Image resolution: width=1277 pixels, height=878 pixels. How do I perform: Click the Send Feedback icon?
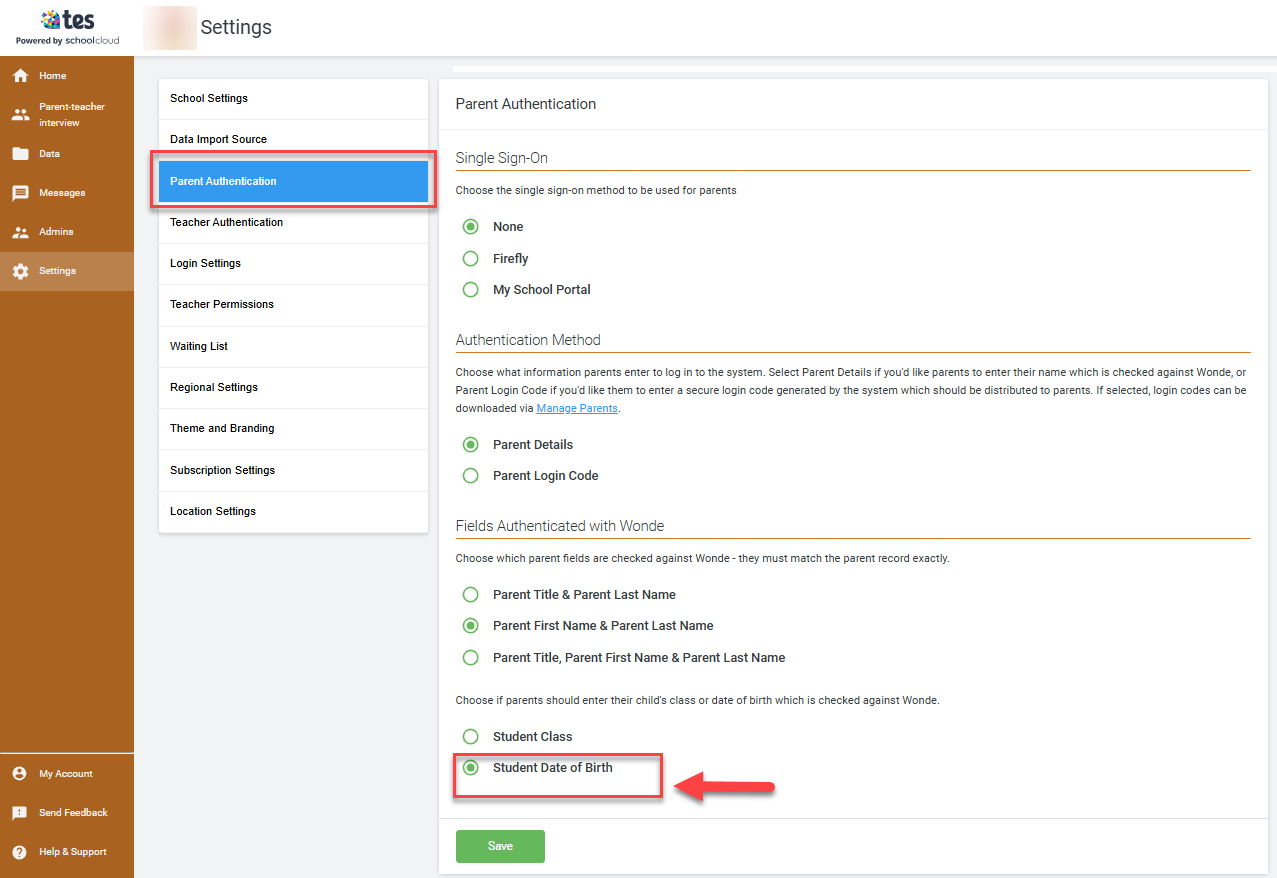tap(20, 813)
